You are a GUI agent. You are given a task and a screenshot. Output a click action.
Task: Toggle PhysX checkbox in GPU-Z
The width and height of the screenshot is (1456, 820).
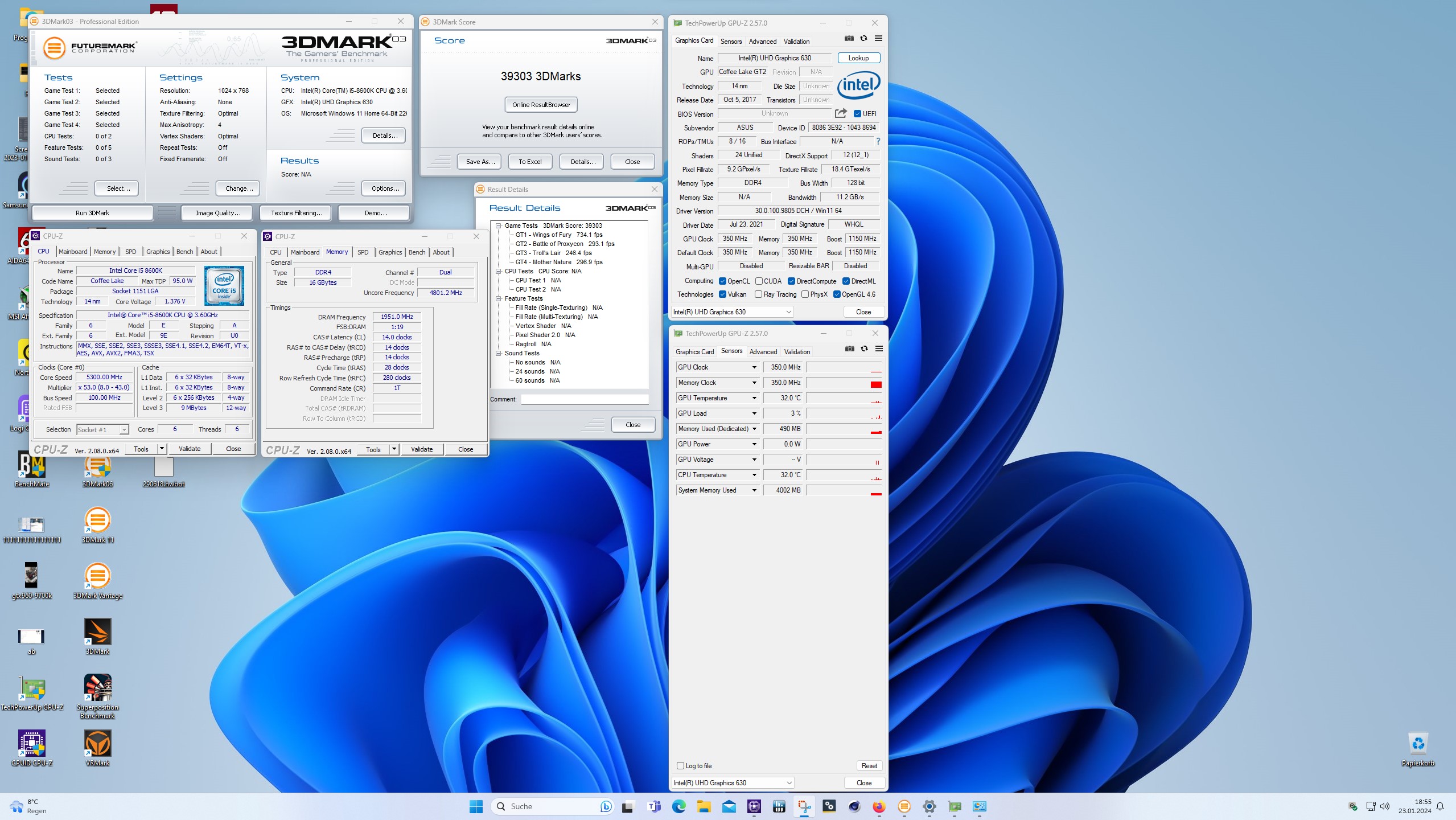[x=805, y=294]
